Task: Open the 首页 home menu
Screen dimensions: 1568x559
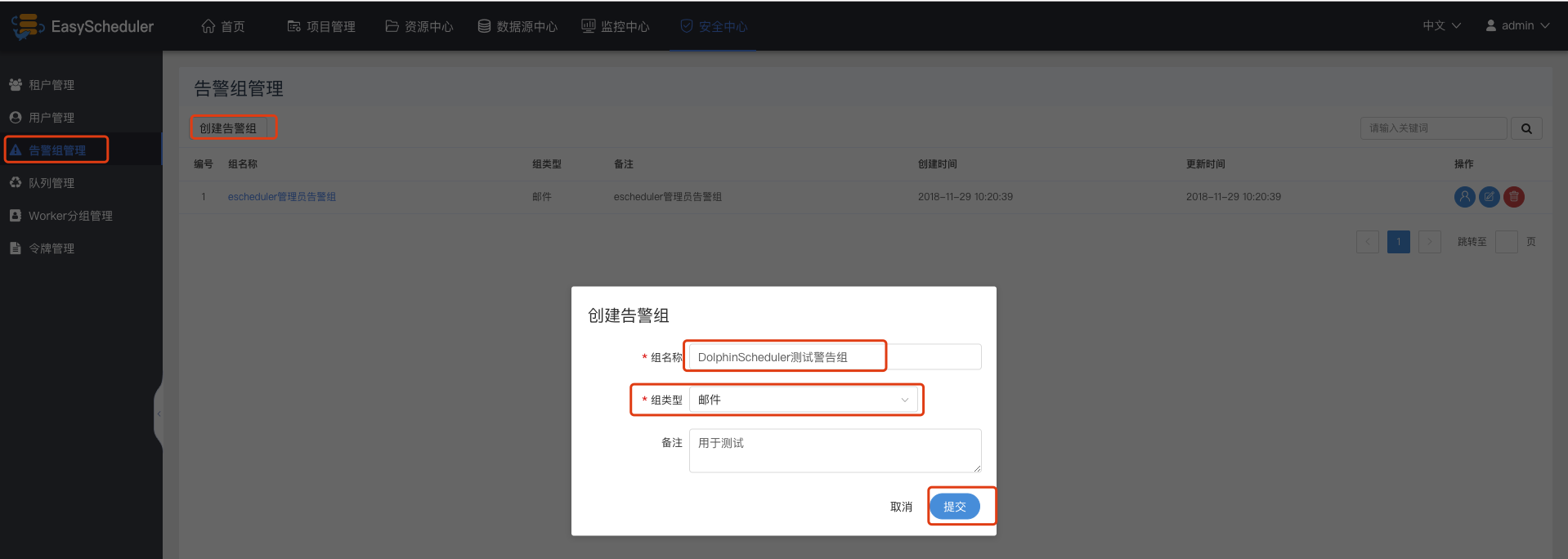Action: tap(223, 26)
